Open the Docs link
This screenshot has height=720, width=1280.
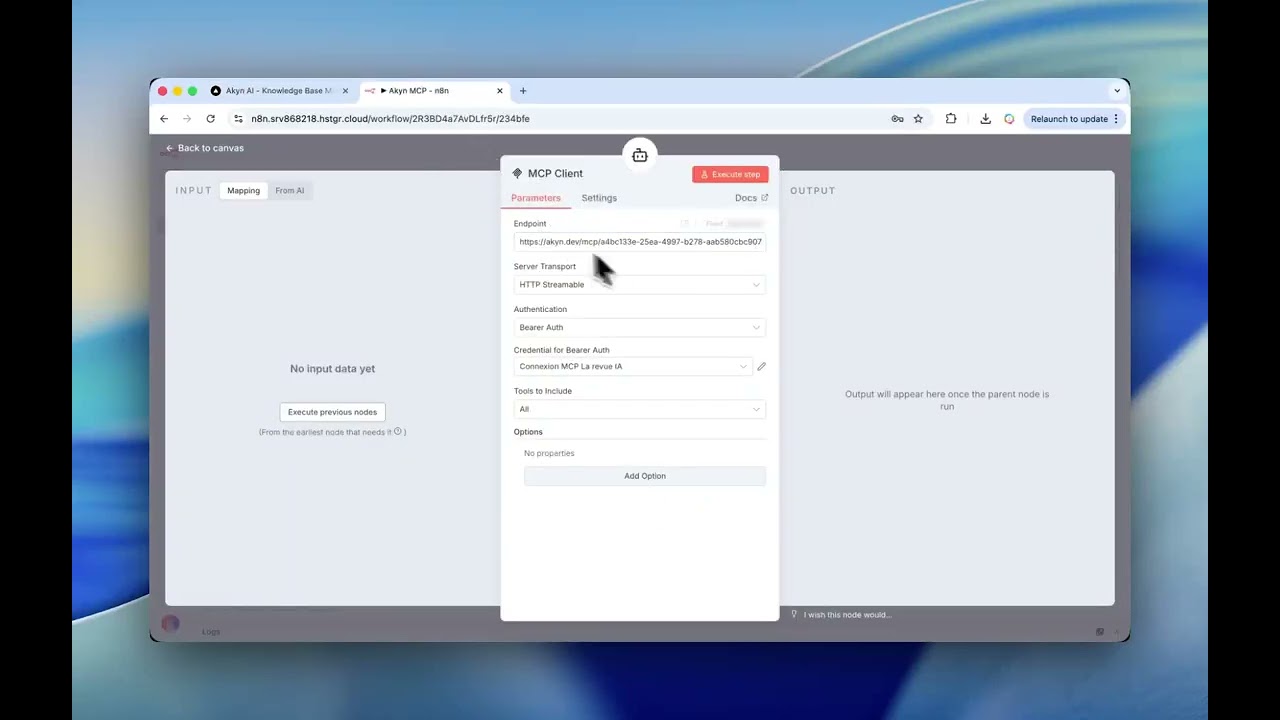click(751, 198)
